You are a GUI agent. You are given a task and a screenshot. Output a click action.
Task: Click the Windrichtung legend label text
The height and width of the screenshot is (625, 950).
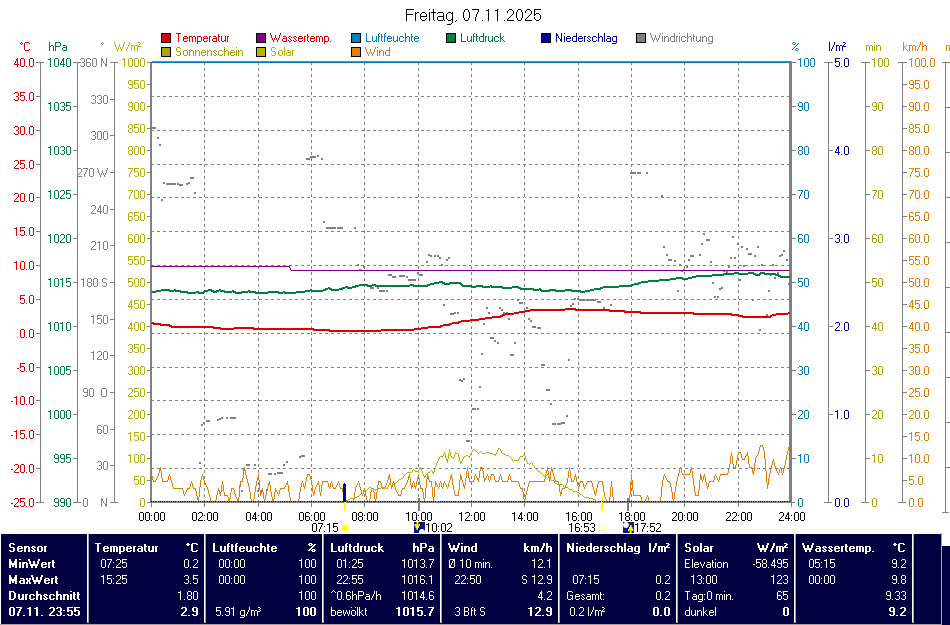click(x=681, y=39)
